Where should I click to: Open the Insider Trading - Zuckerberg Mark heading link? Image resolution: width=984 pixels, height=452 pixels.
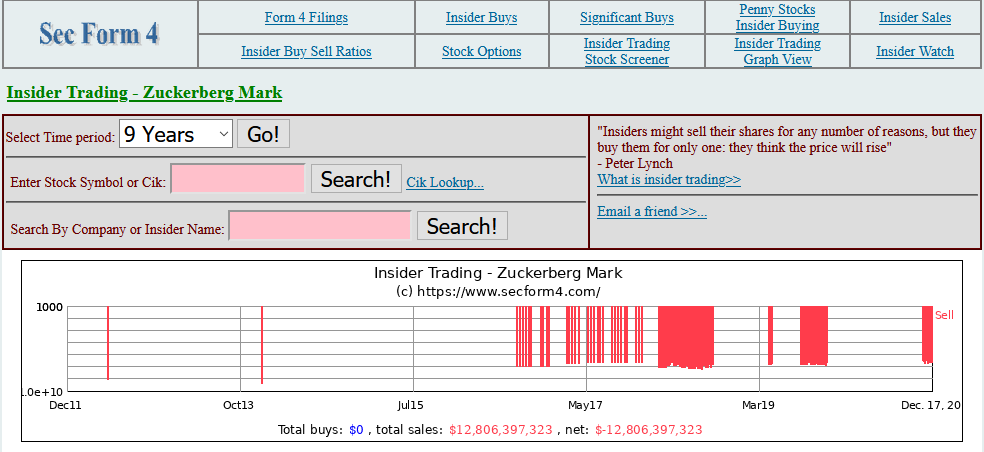[x=144, y=93]
